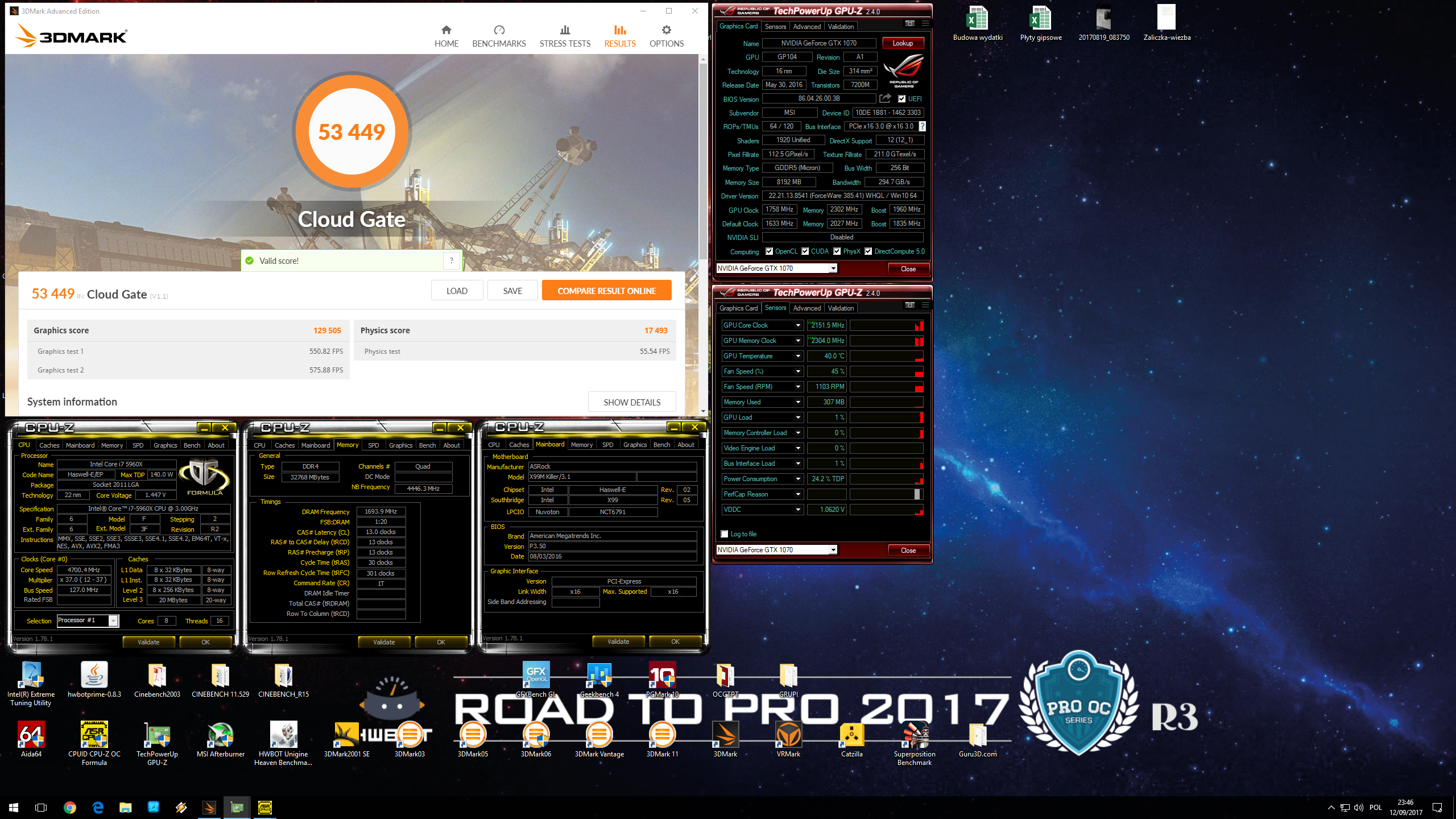Click the GPU Temperature sensor graph
The image size is (1456, 819).
click(886, 356)
